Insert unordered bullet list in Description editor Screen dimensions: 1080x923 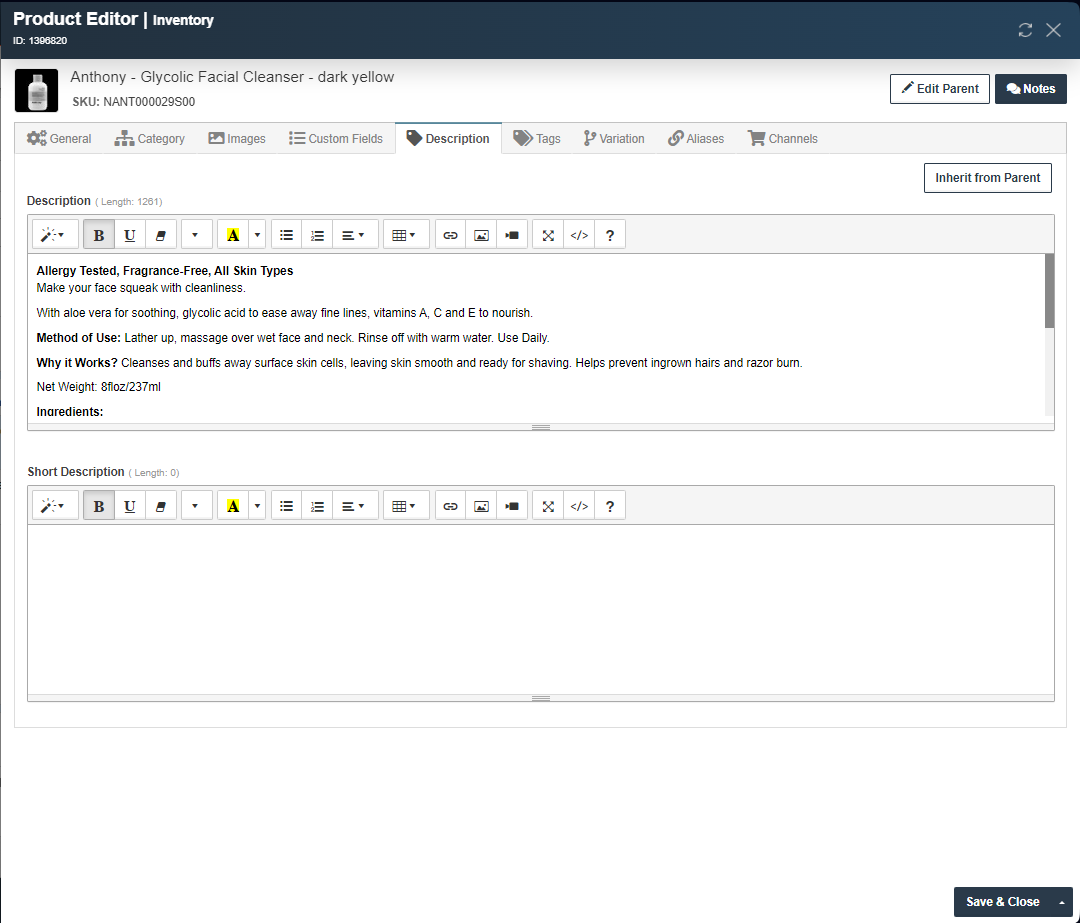coord(287,235)
